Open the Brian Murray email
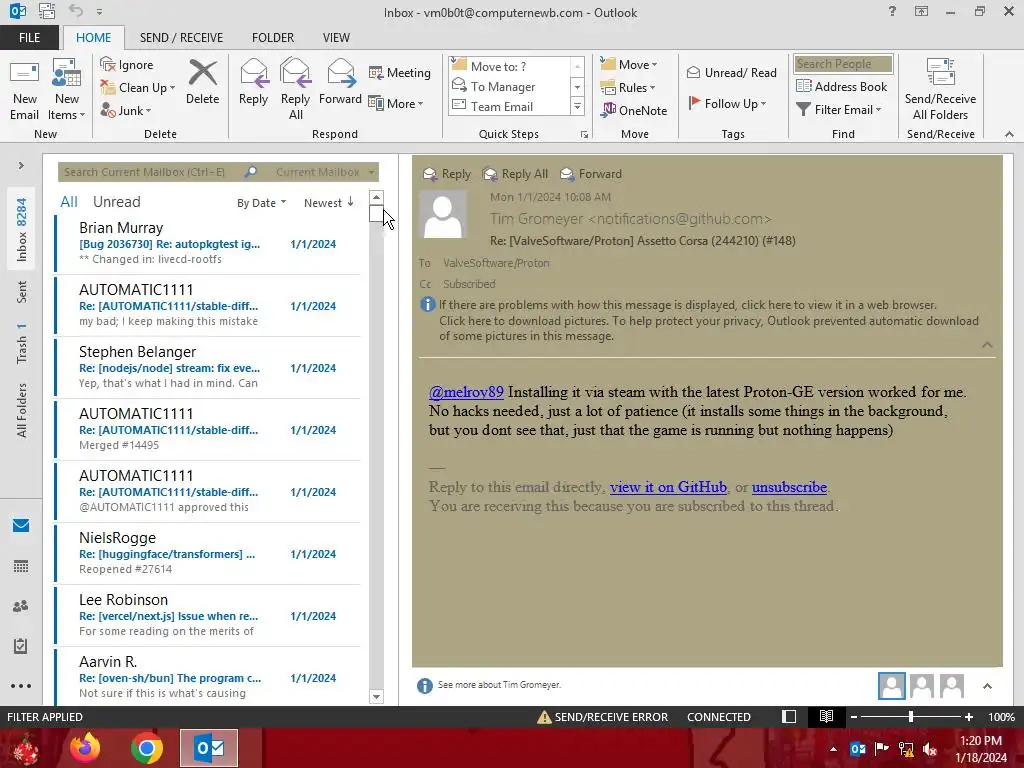Viewport: 1024px width, 768px height. click(208, 244)
